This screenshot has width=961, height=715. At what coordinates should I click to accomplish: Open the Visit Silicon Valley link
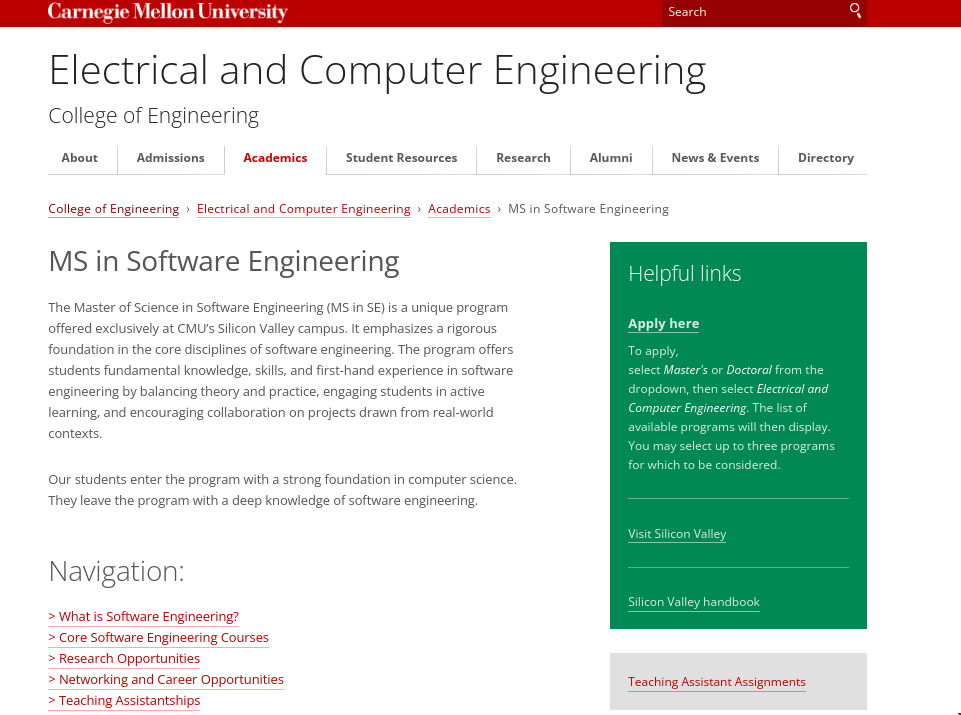[x=677, y=534]
